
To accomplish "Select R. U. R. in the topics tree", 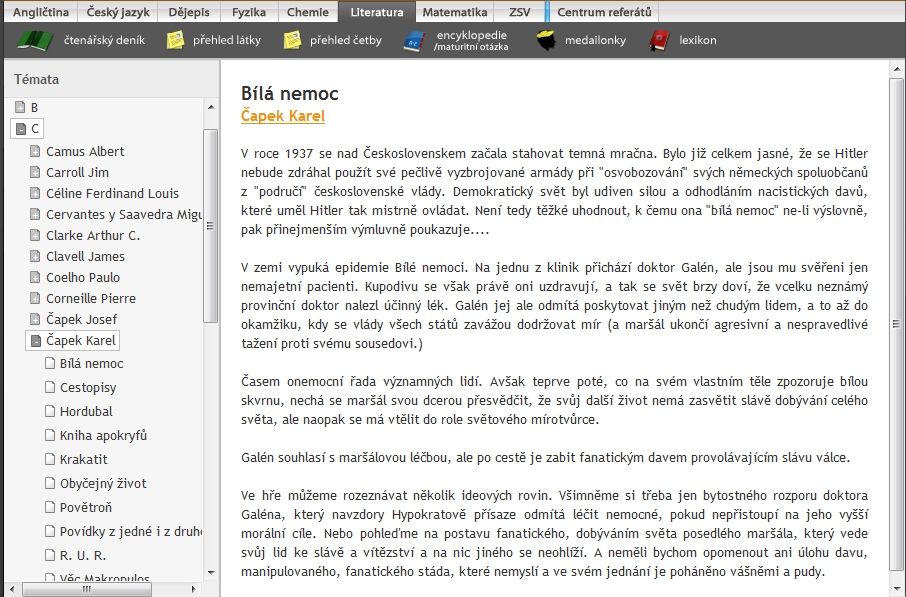I will tap(83, 555).
